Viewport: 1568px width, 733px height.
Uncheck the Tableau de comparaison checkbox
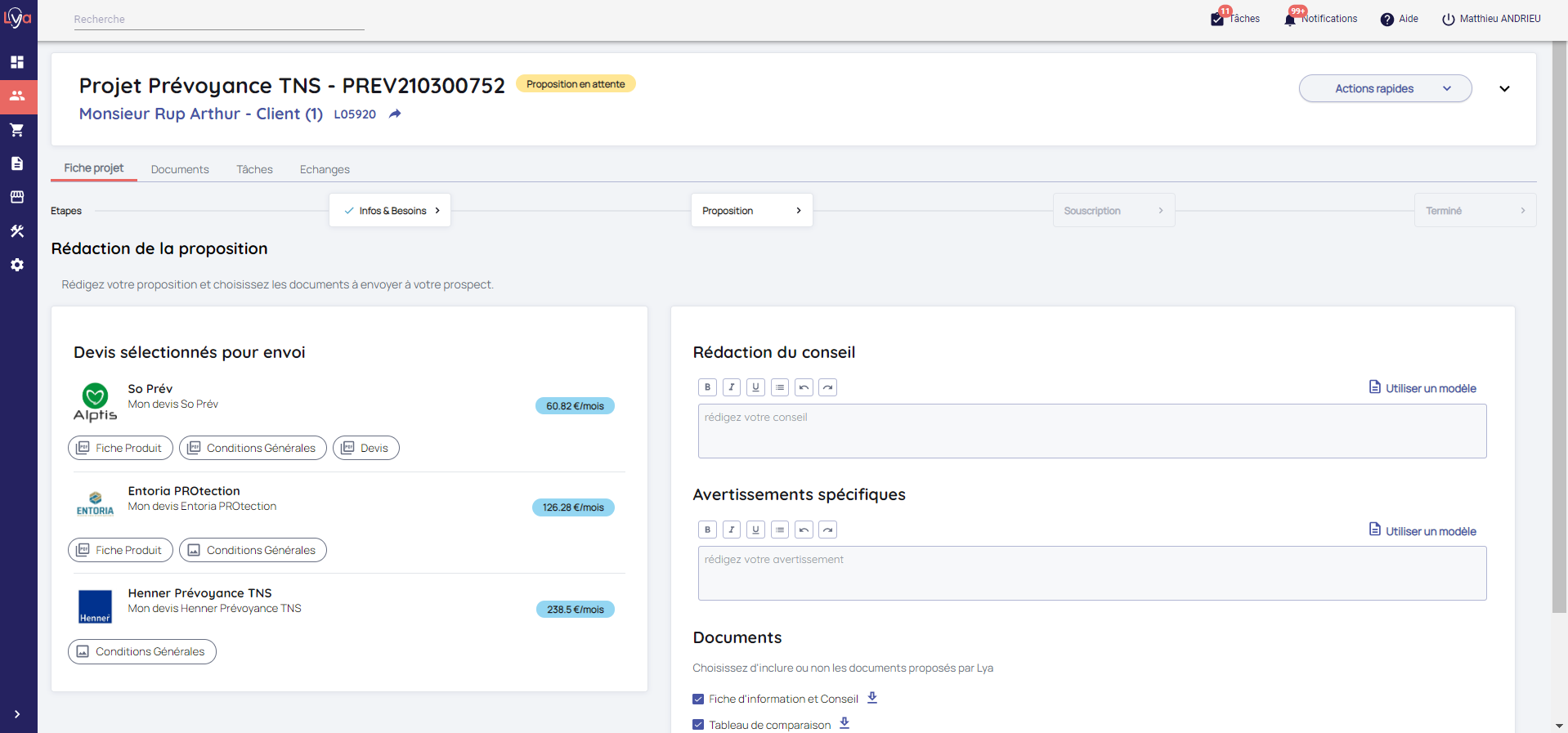click(698, 725)
